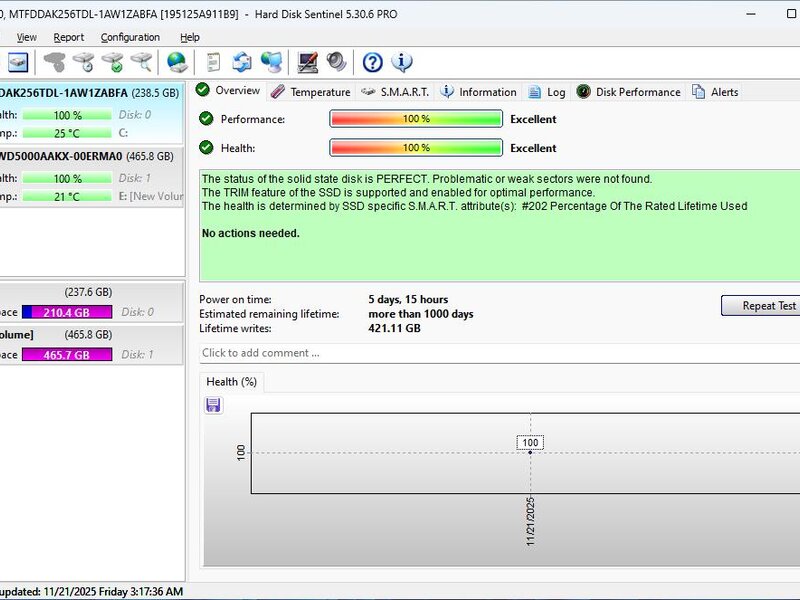Click the globe disk toolbar icon

177,62
